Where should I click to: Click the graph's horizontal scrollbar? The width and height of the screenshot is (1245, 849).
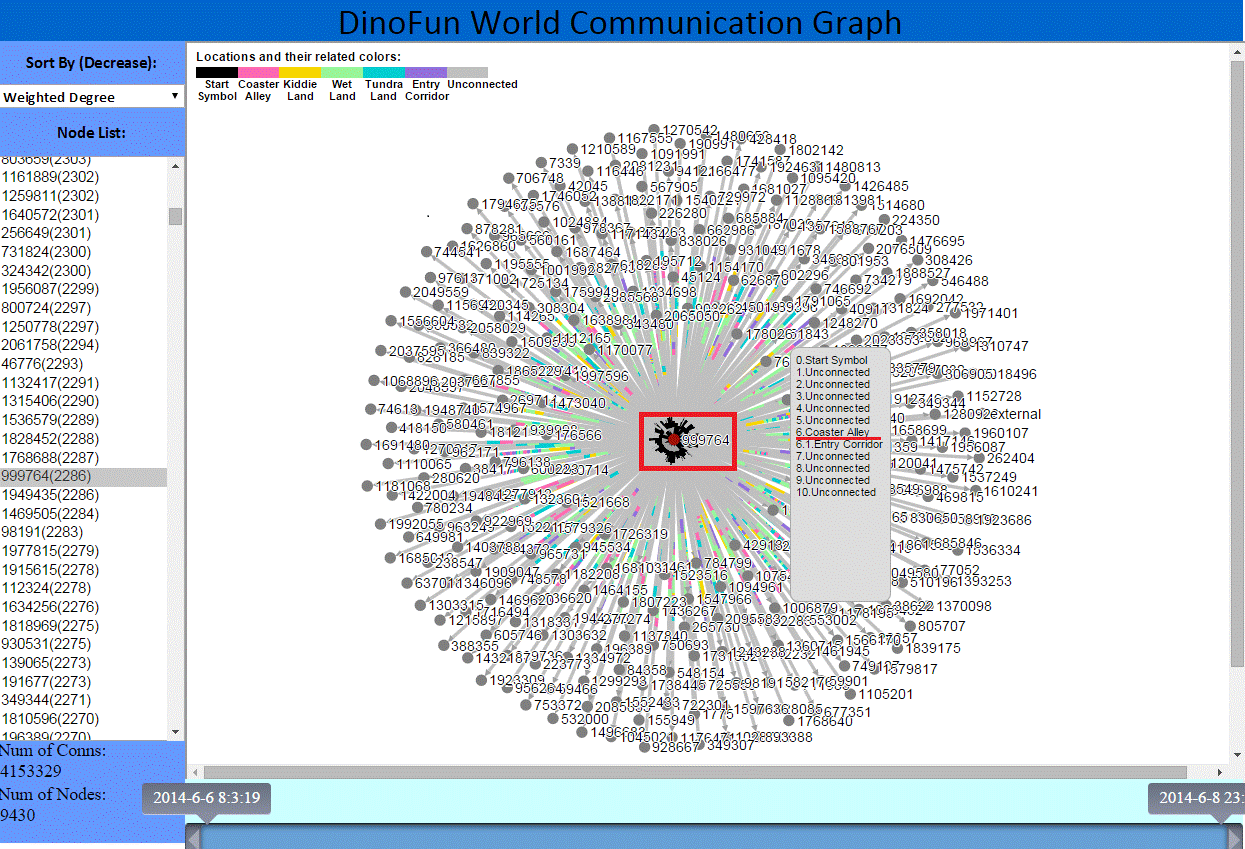[x=695, y=772]
